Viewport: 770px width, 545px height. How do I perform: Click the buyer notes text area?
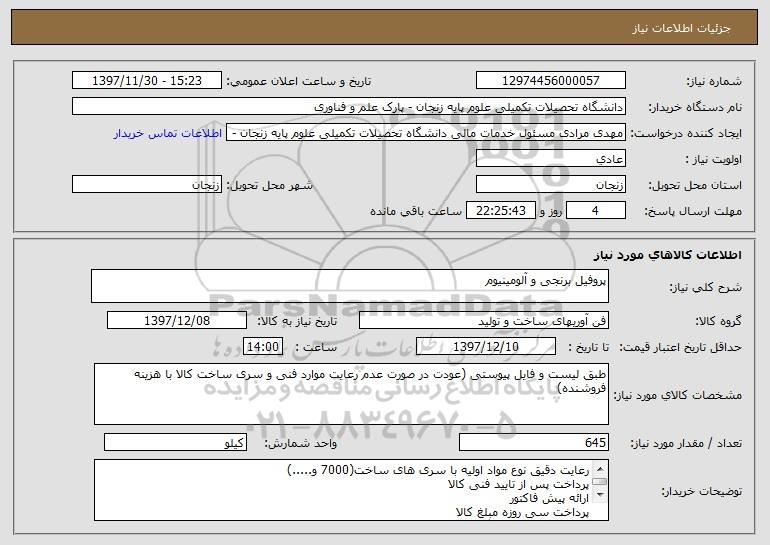[351, 490]
